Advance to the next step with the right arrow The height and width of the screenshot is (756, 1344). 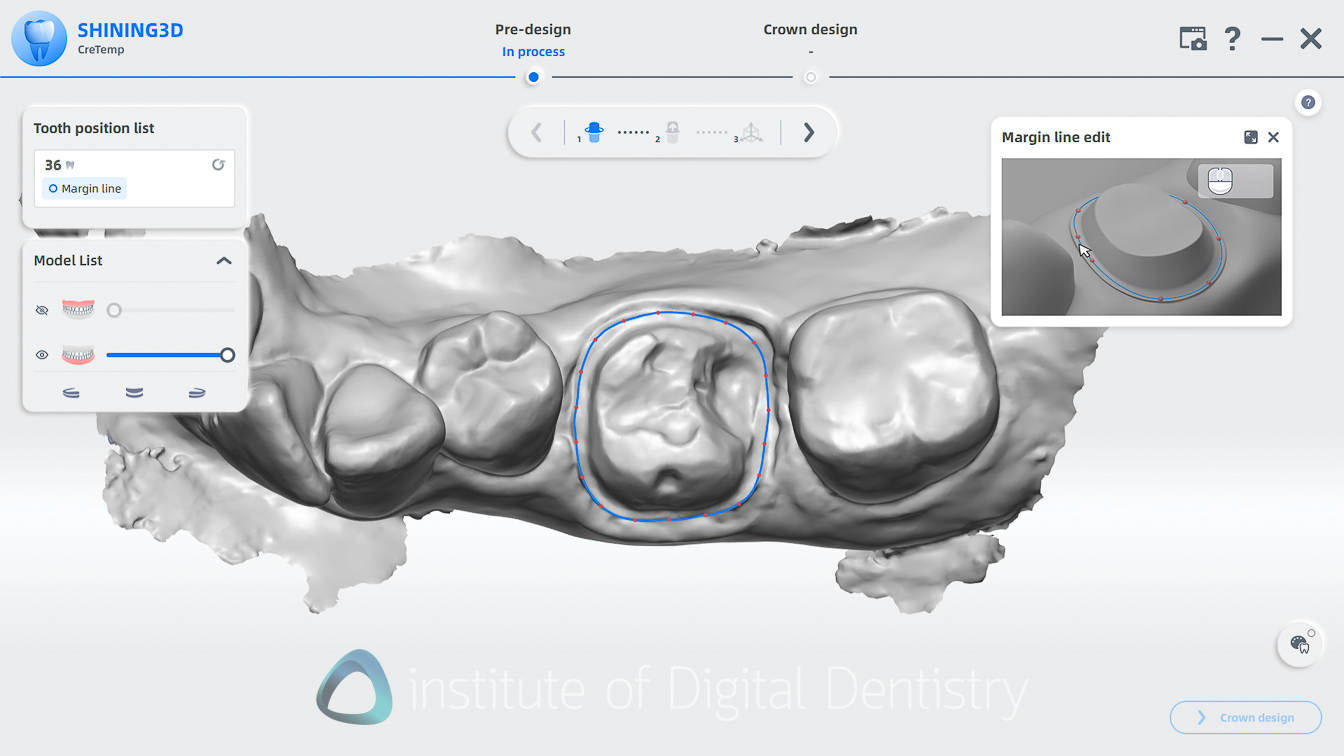point(808,131)
